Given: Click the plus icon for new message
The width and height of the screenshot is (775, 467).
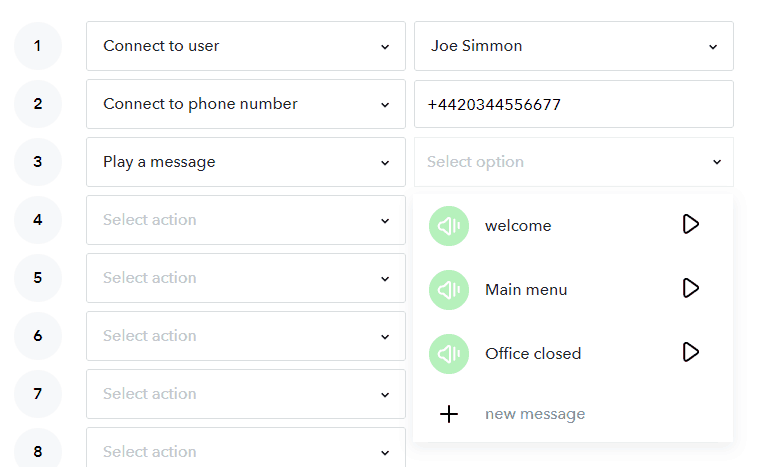Looking at the screenshot, I should click(x=449, y=414).
